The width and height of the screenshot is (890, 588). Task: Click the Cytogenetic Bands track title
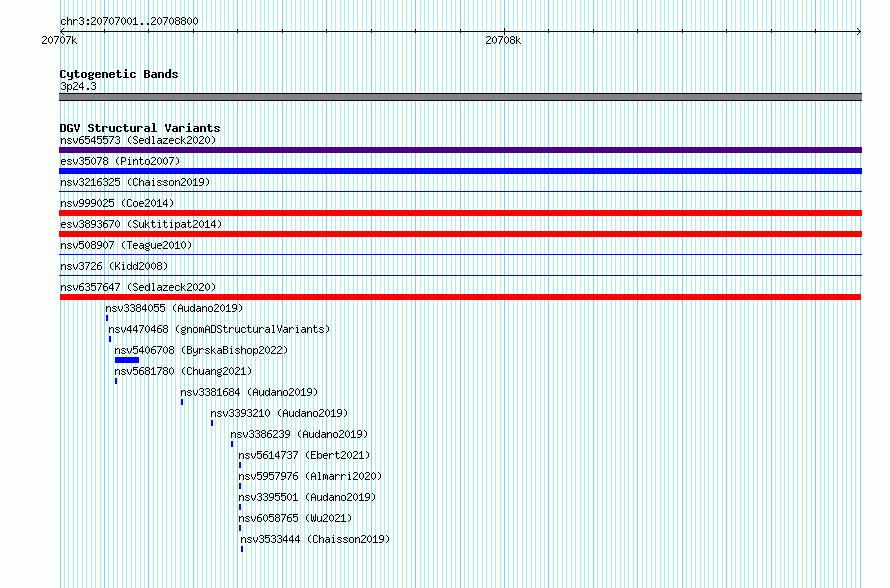(x=119, y=74)
